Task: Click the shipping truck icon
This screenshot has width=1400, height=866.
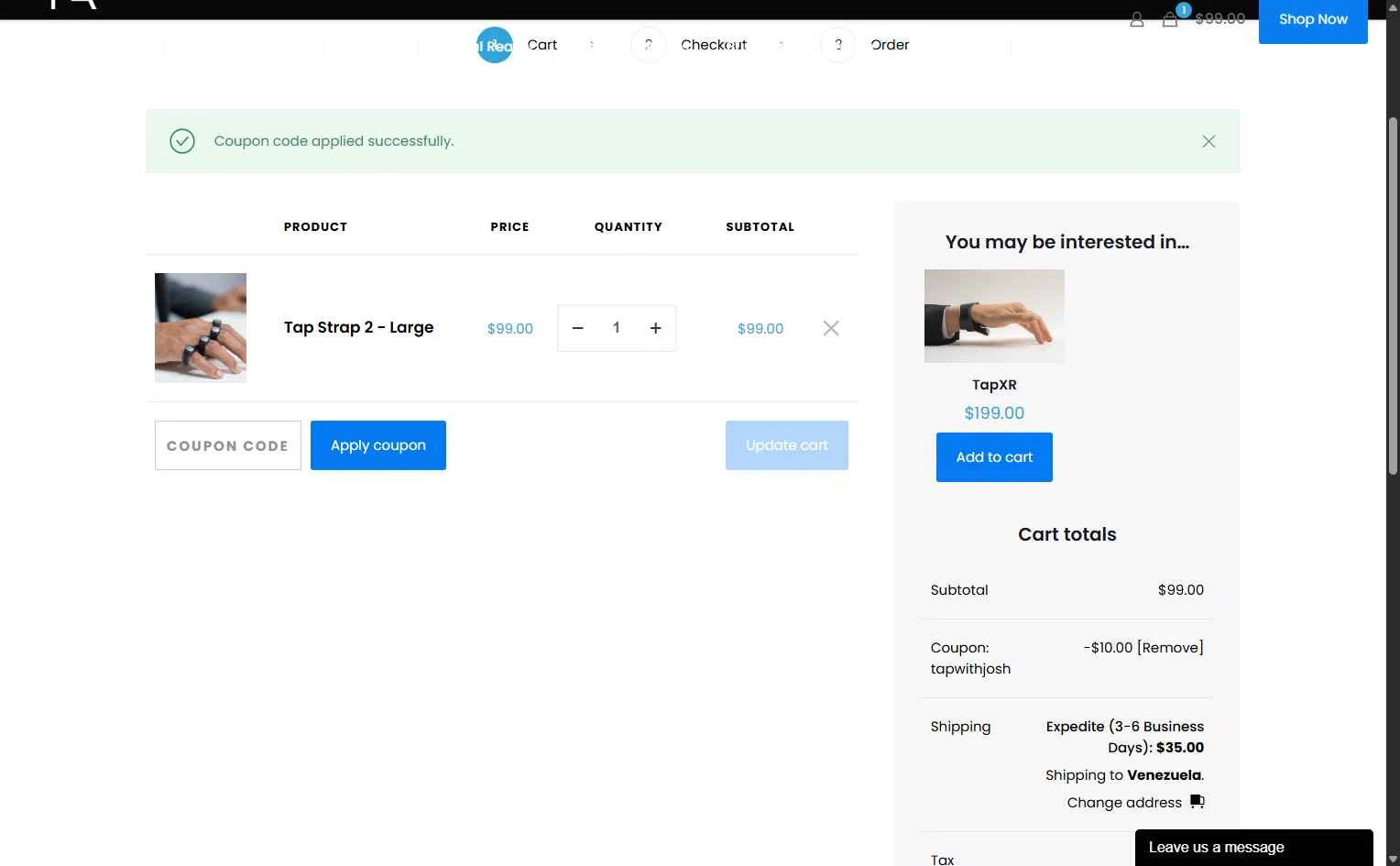Action: [x=1197, y=802]
